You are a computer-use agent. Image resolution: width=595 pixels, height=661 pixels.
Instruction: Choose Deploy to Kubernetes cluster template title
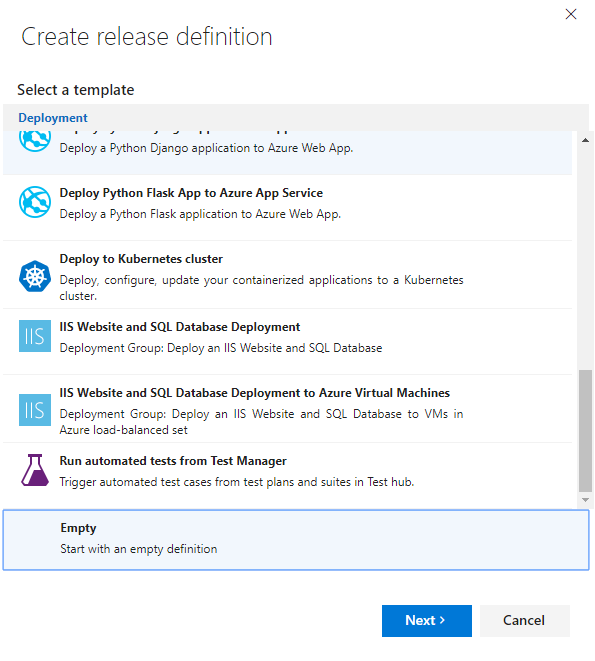(141, 258)
